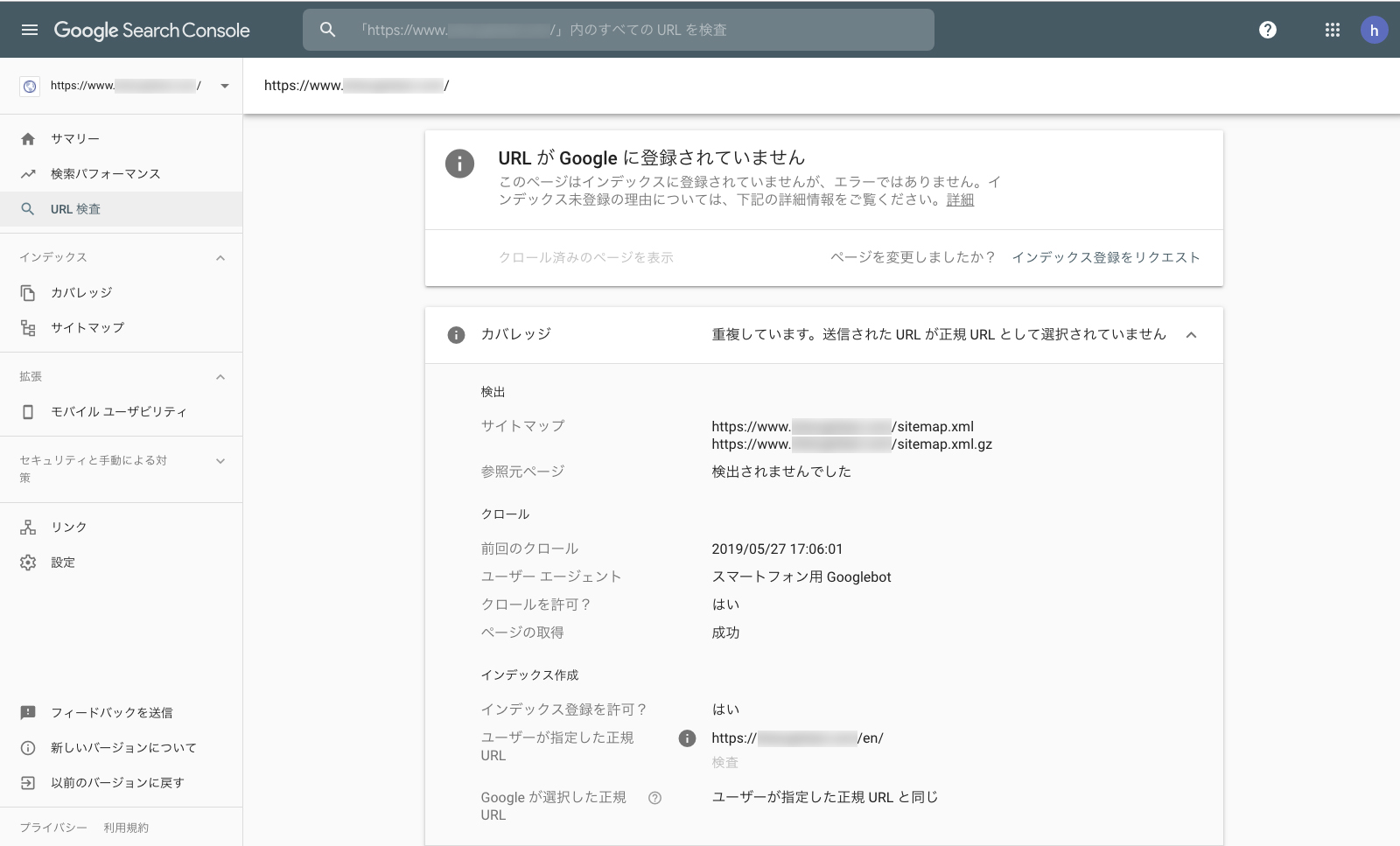Click crawl date 2019/05/27 17:06:01
Image resolution: width=1400 pixels, height=846 pixels.
coord(777,549)
